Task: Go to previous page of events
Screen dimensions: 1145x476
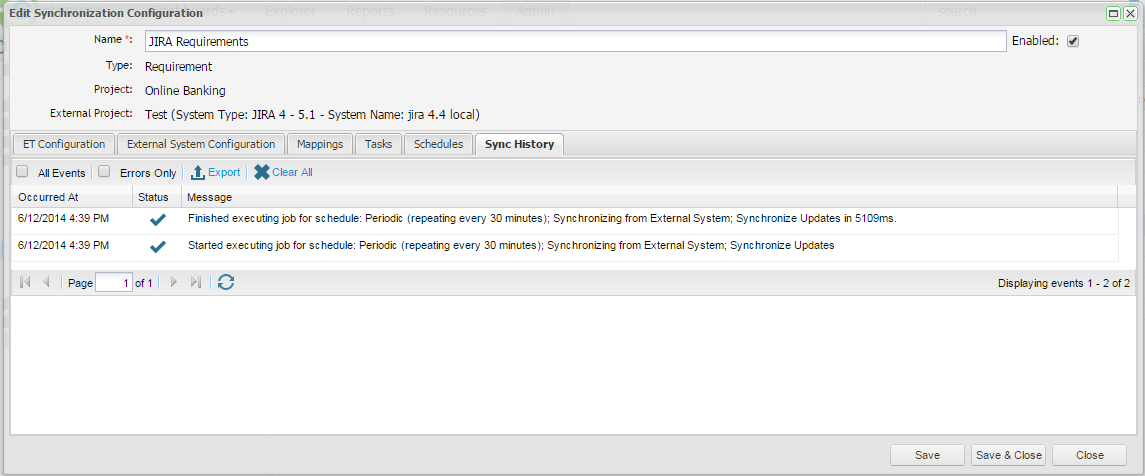Action: [x=46, y=283]
